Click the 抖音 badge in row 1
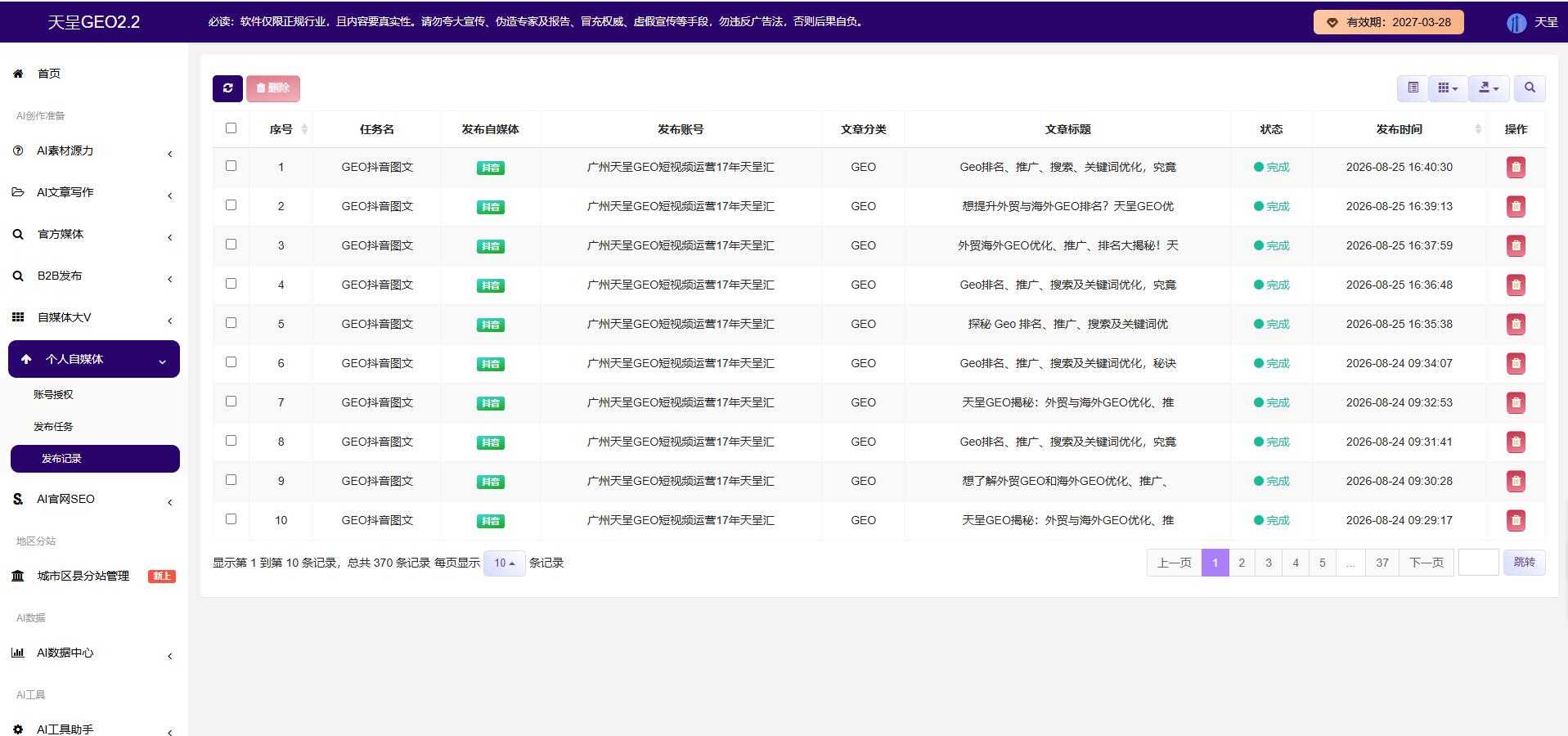The height and width of the screenshot is (736, 1568). tap(491, 168)
